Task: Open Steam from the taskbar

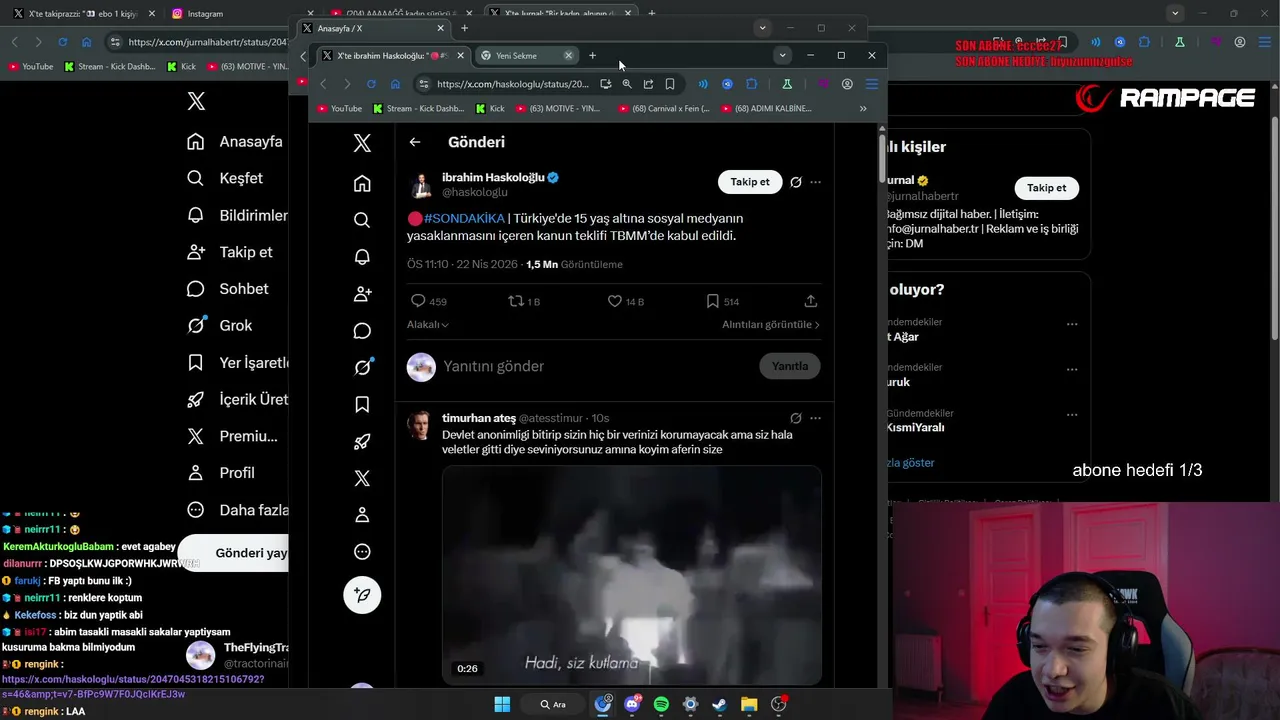Action: point(719,704)
